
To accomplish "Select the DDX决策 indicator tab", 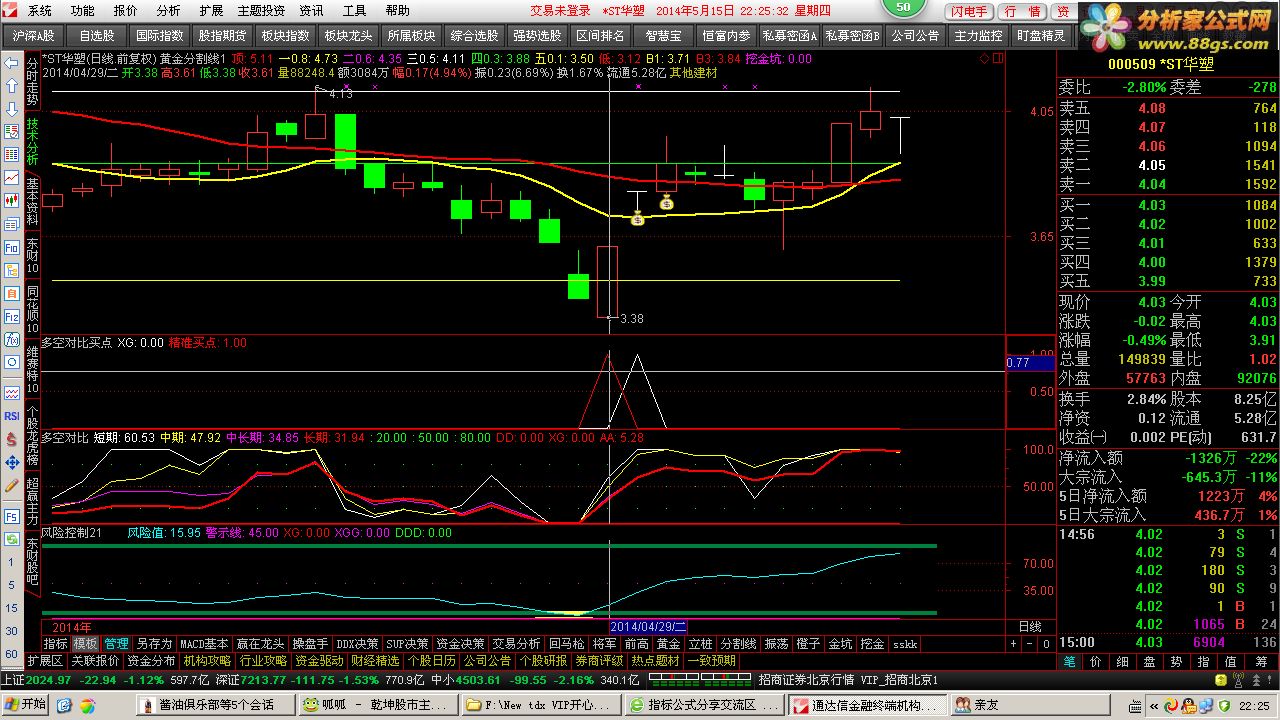I will pos(357,644).
